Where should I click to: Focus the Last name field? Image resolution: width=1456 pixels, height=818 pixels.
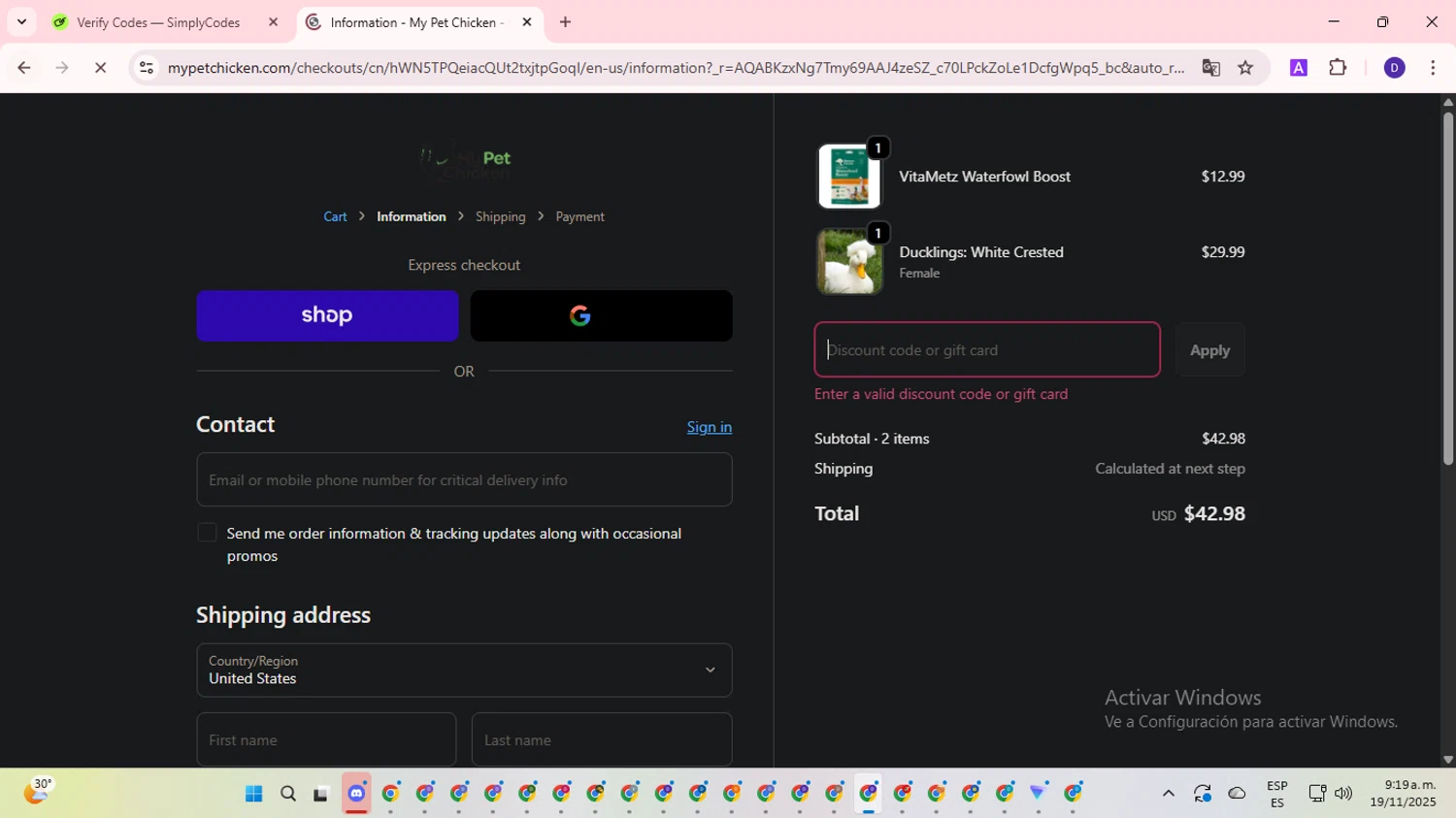point(602,739)
